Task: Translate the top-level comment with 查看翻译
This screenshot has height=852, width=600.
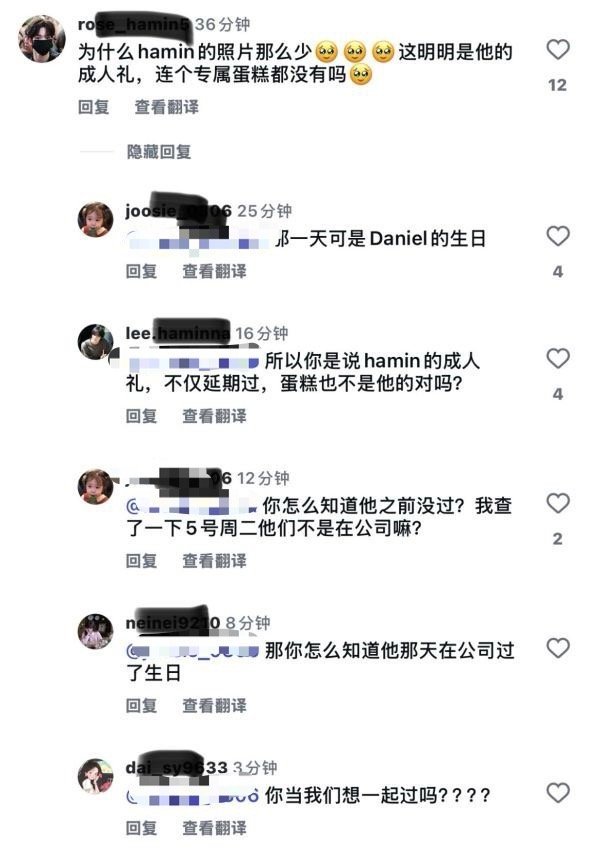Action: point(167,106)
